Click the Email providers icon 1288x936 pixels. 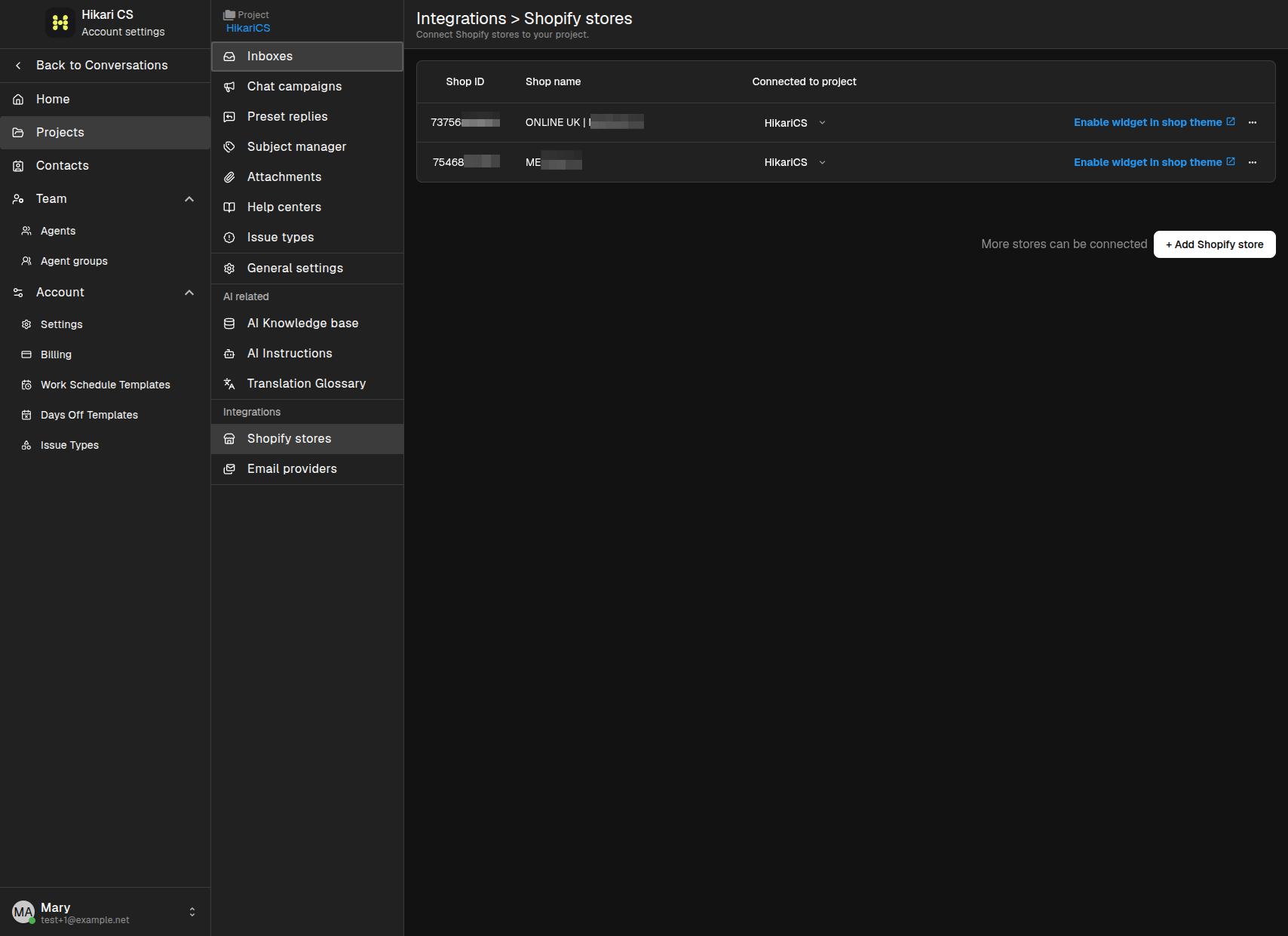(229, 469)
